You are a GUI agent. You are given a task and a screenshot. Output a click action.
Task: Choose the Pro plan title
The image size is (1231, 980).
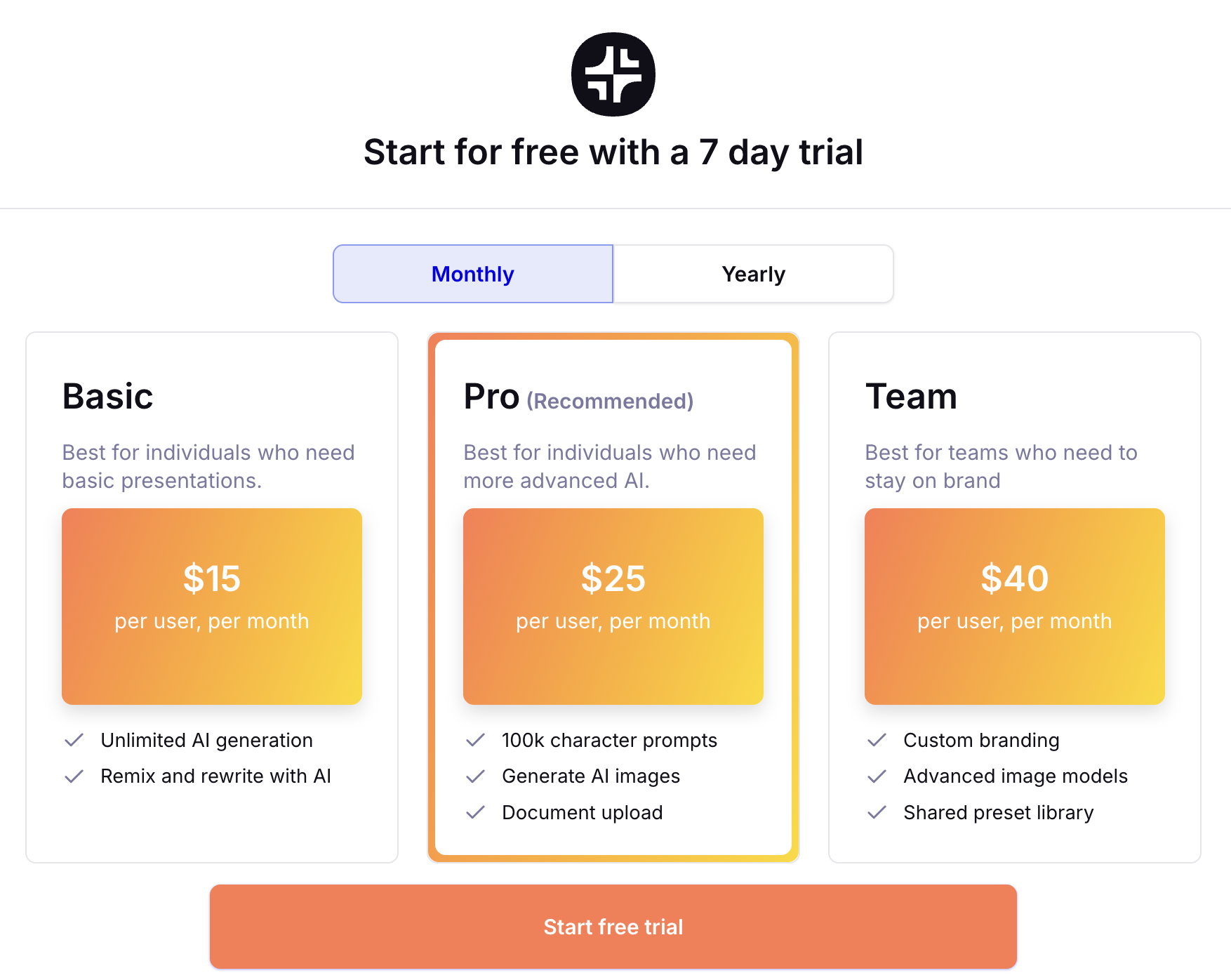[x=491, y=396]
